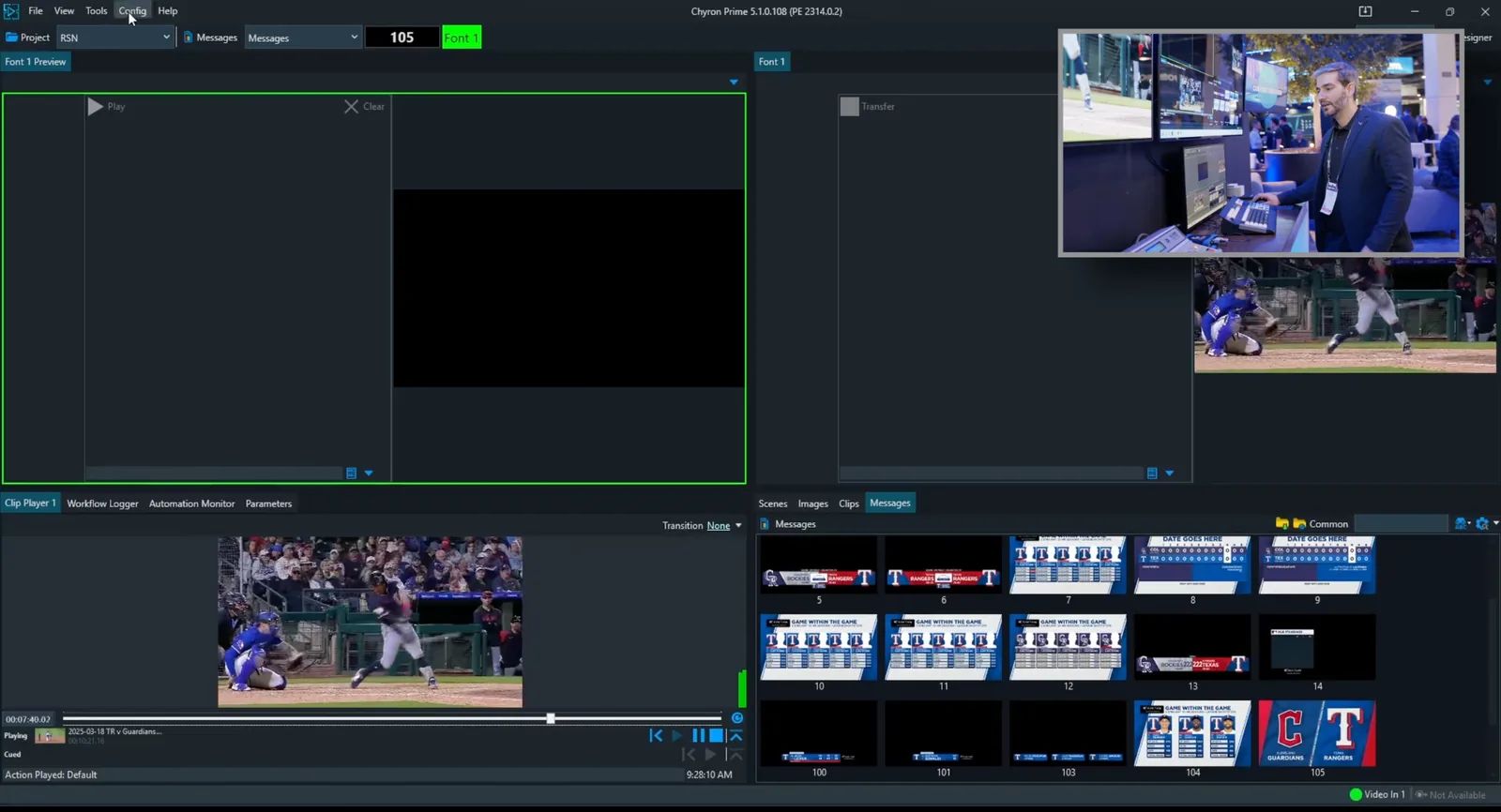Click the list icon below Font 1 Preview

(x=352, y=474)
